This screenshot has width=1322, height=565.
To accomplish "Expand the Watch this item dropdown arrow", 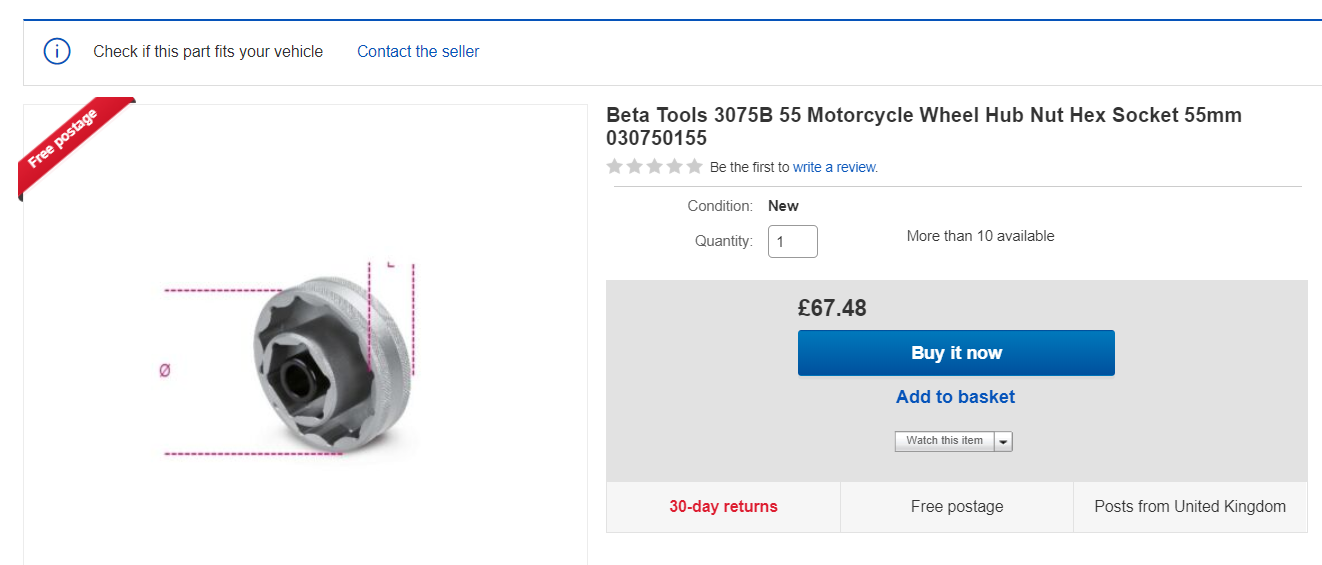I will click(x=1004, y=441).
